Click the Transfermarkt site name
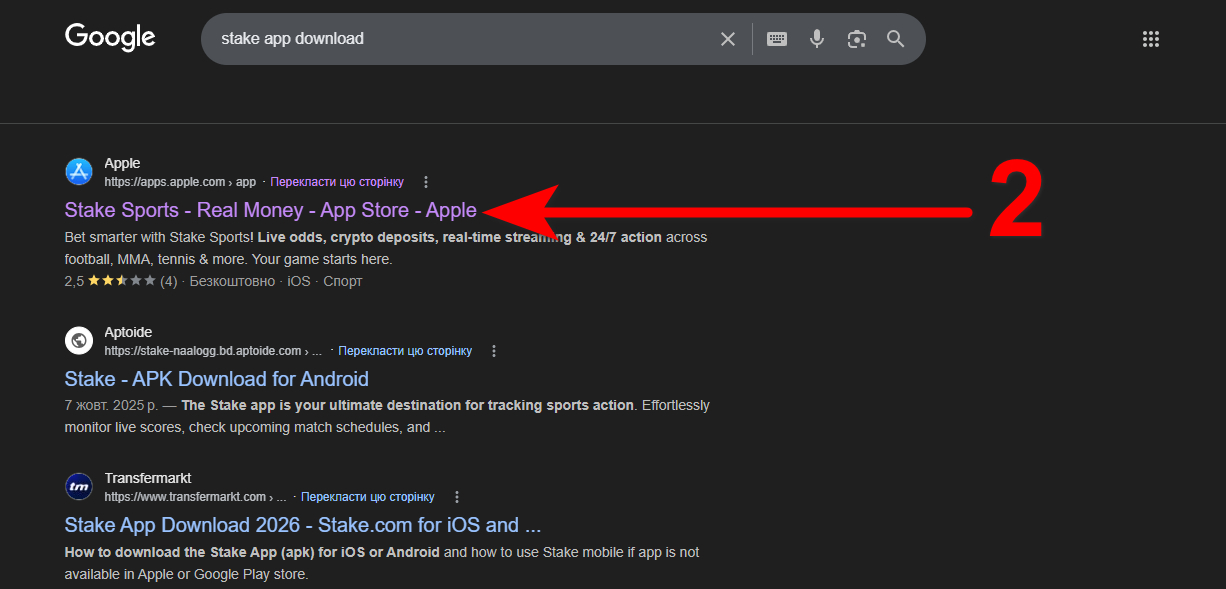 pyautogui.click(x=148, y=478)
